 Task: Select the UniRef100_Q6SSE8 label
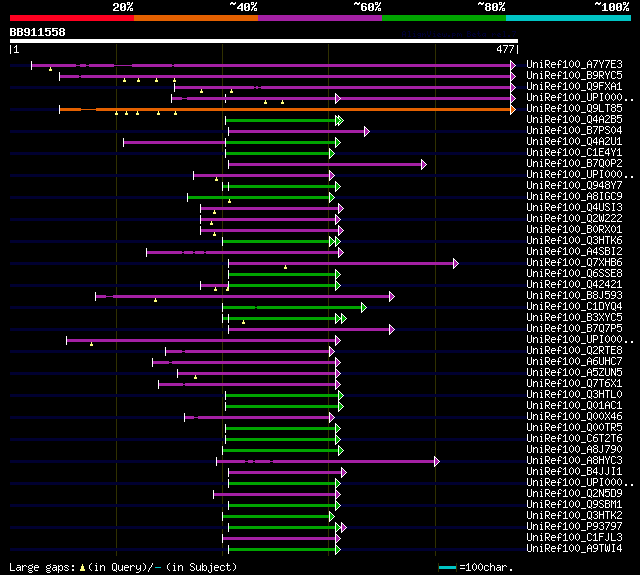pyautogui.click(x=574, y=274)
